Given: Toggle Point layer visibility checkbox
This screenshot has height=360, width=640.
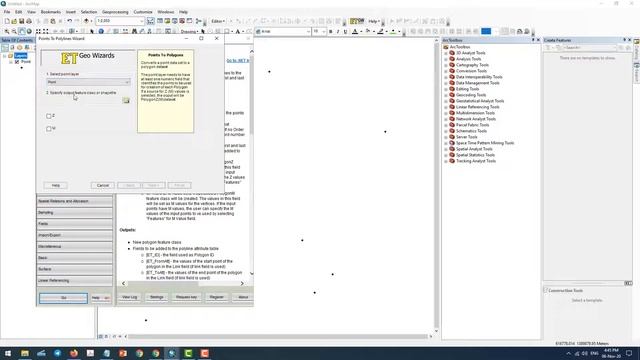Looking at the screenshot, I should [x=17, y=62].
